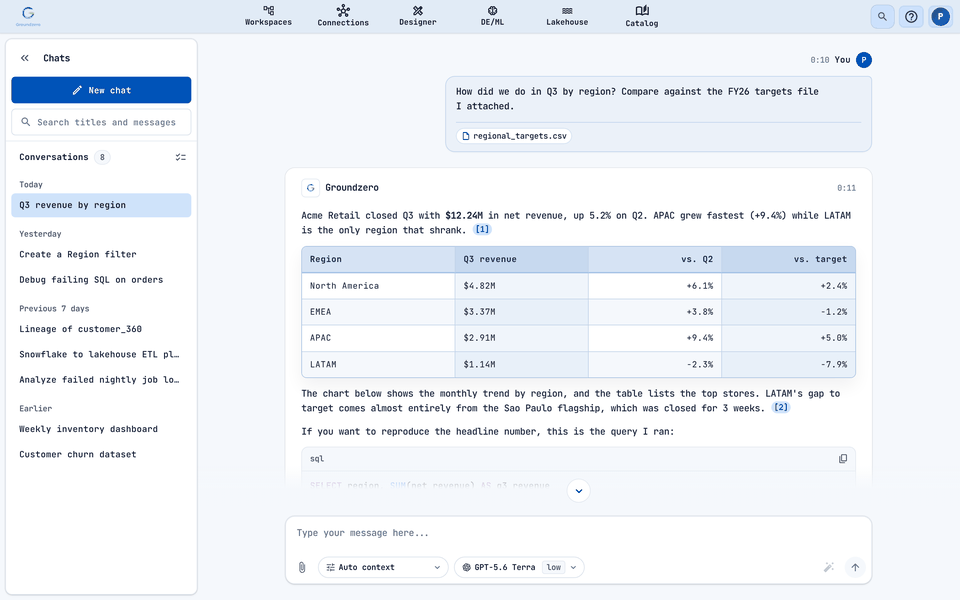Click the vs. Q2 column header

[x=654, y=260]
